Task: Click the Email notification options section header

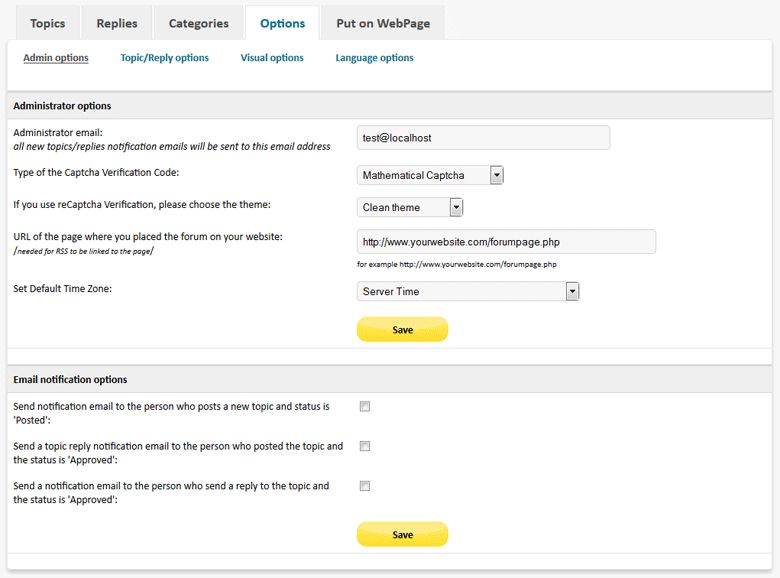Action: [70, 380]
